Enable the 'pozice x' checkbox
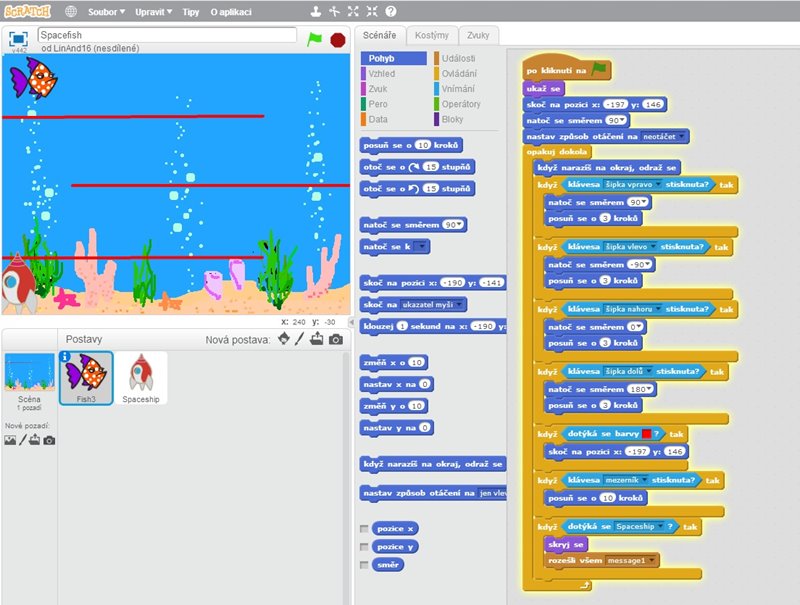Viewport: 800px width, 605px height. (365, 528)
